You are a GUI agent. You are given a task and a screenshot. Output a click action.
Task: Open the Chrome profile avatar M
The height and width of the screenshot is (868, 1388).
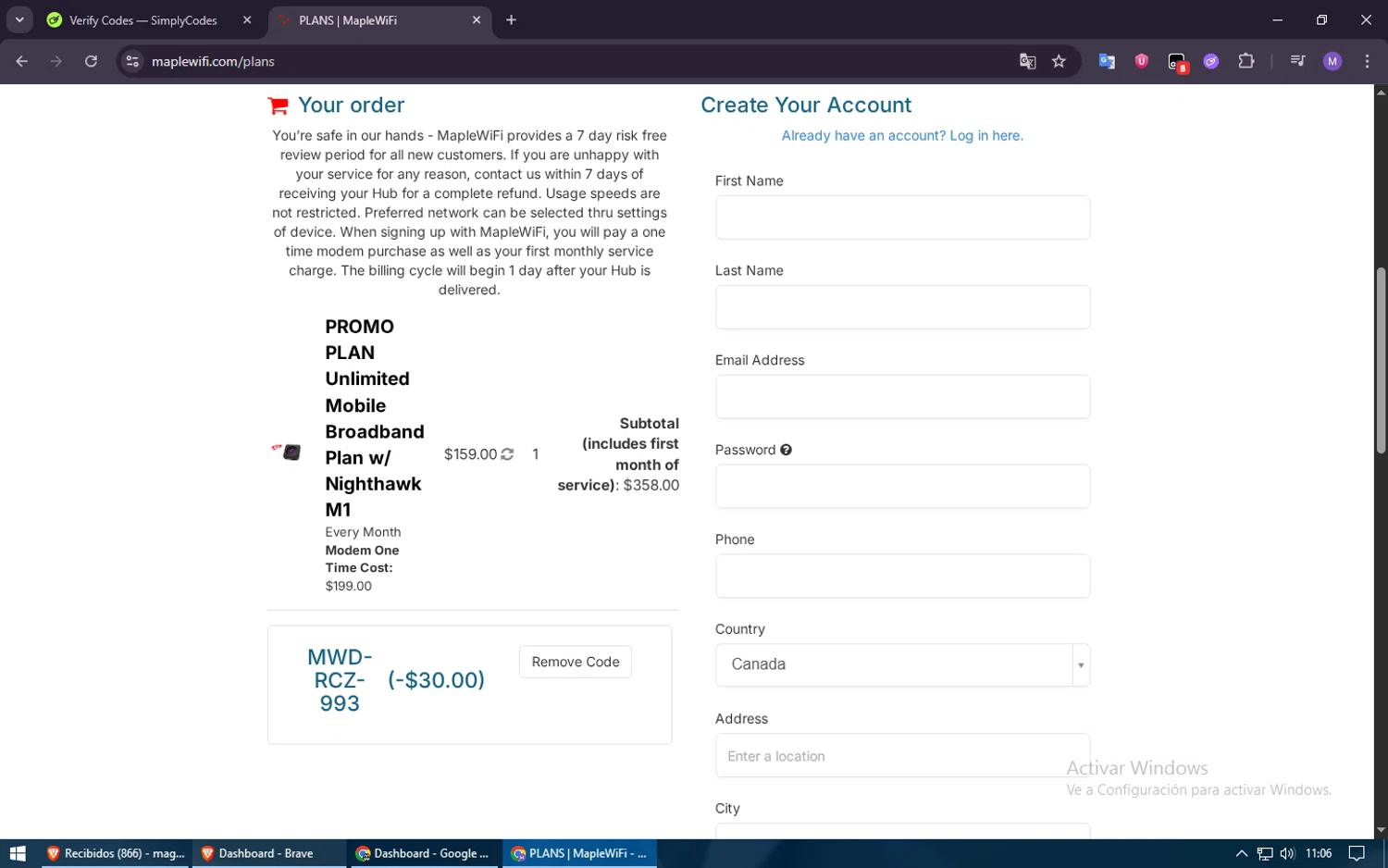pyautogui.click(x=1332, y=61)
